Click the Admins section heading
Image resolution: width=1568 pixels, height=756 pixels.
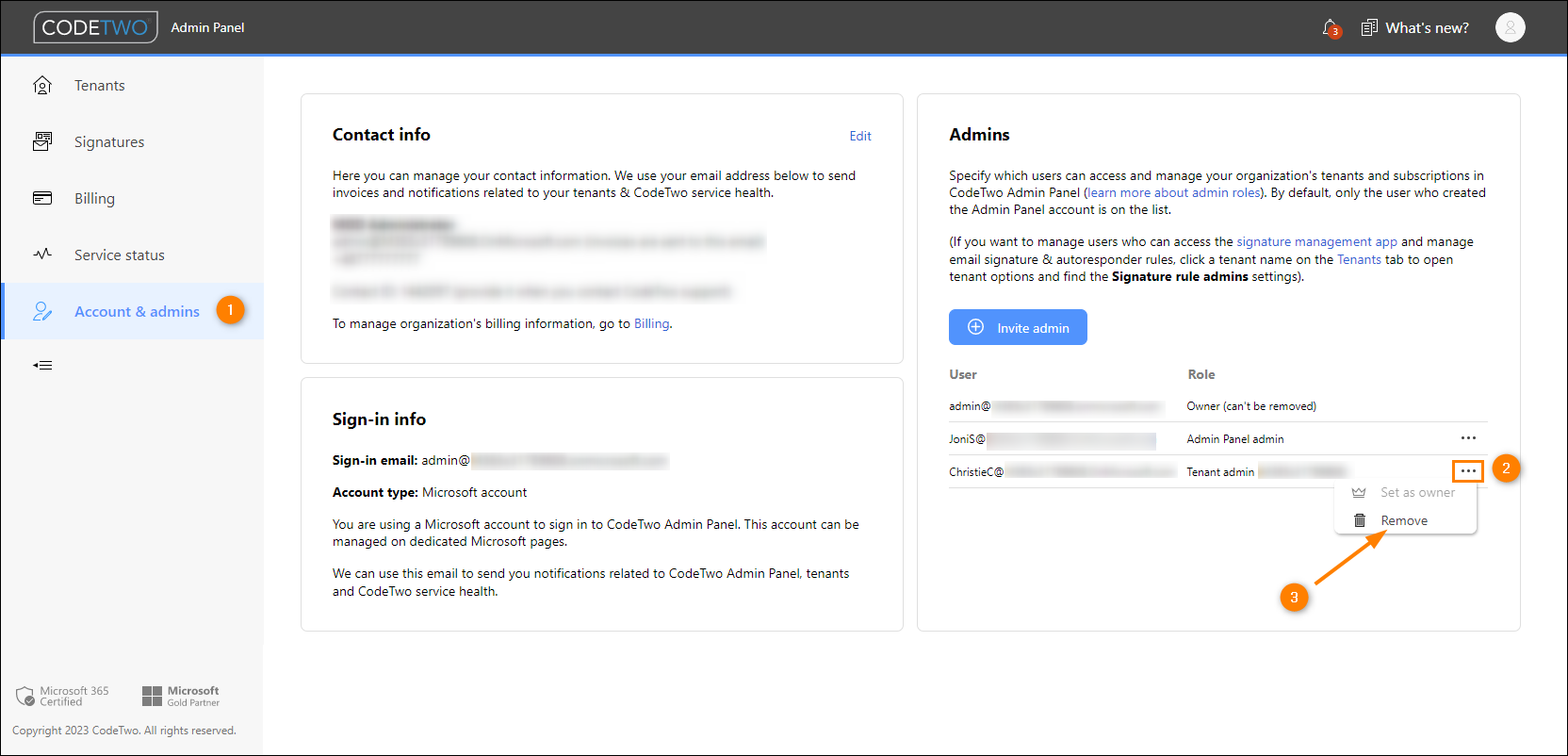979,135
